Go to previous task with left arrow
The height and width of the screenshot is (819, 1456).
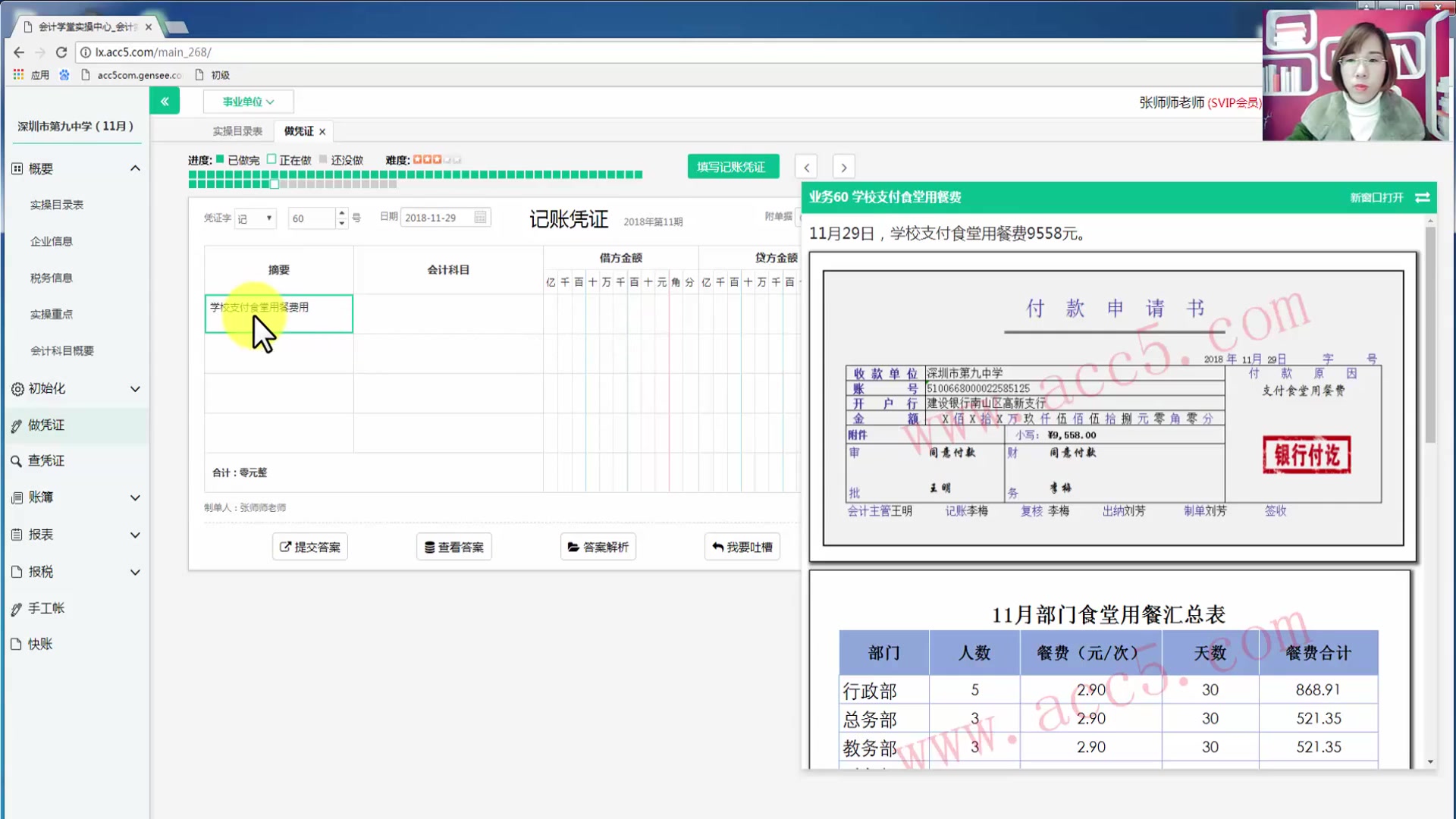pos(806,167)
